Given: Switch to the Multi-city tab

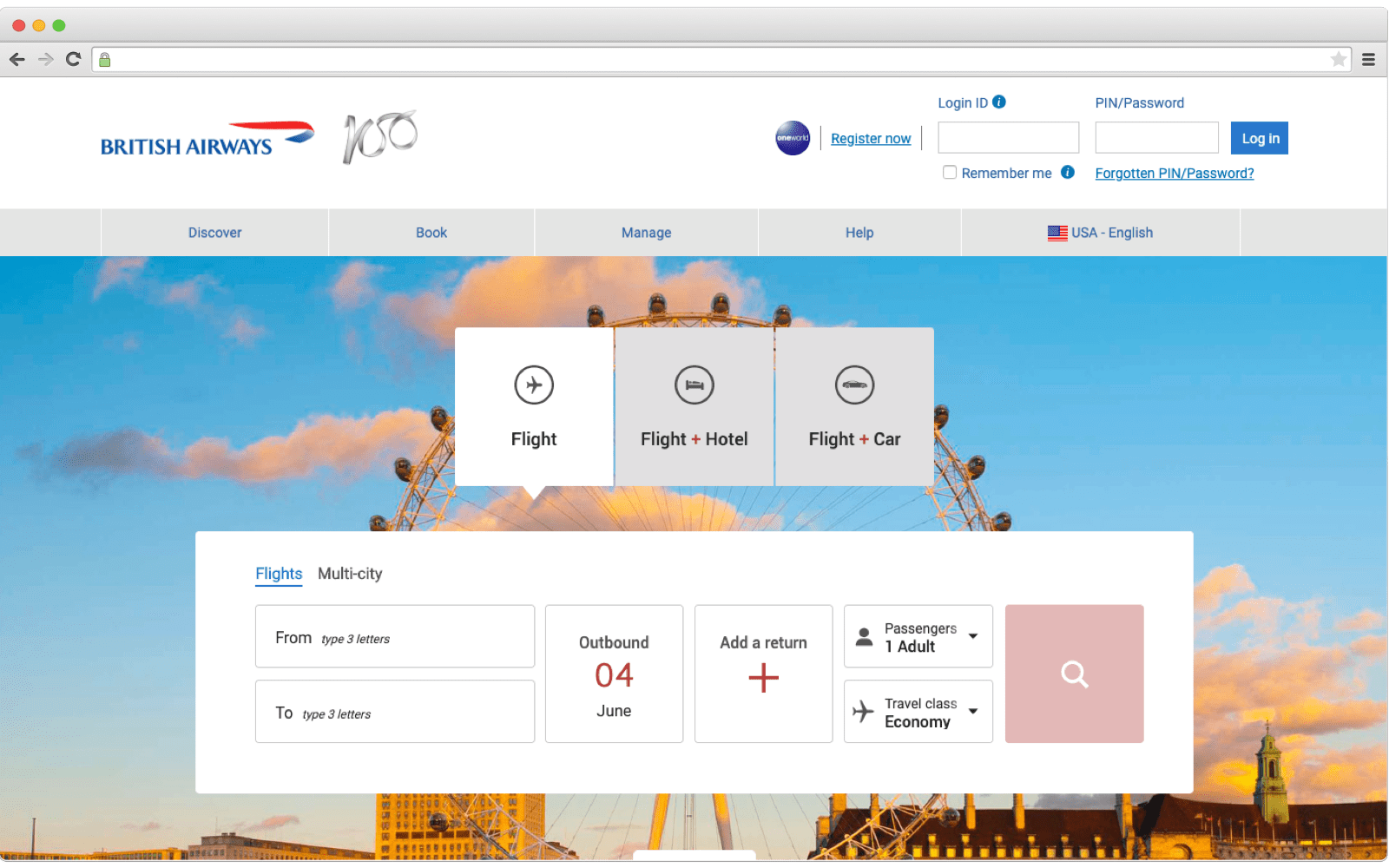Looking at the screenshot, I should click(350, 574).
